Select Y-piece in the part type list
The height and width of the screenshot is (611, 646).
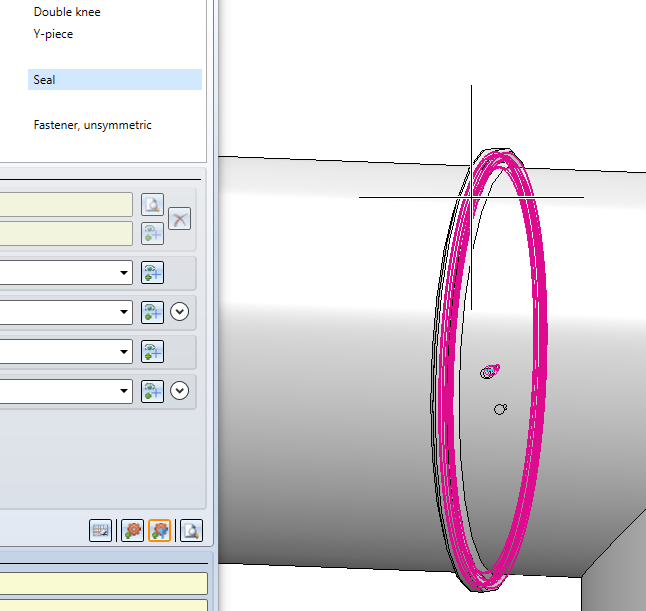[x=53, y=34]
